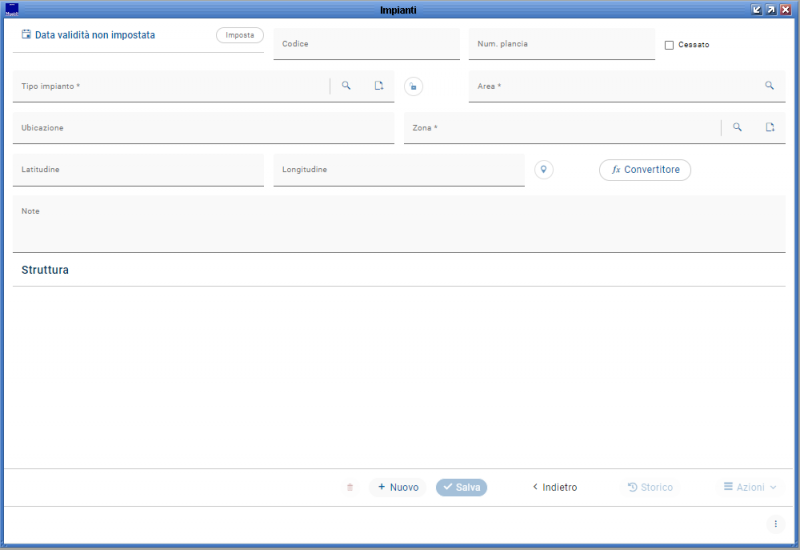Save the form with Salva
This screenshot has height=550, width=800.
(x=462, y=488)
